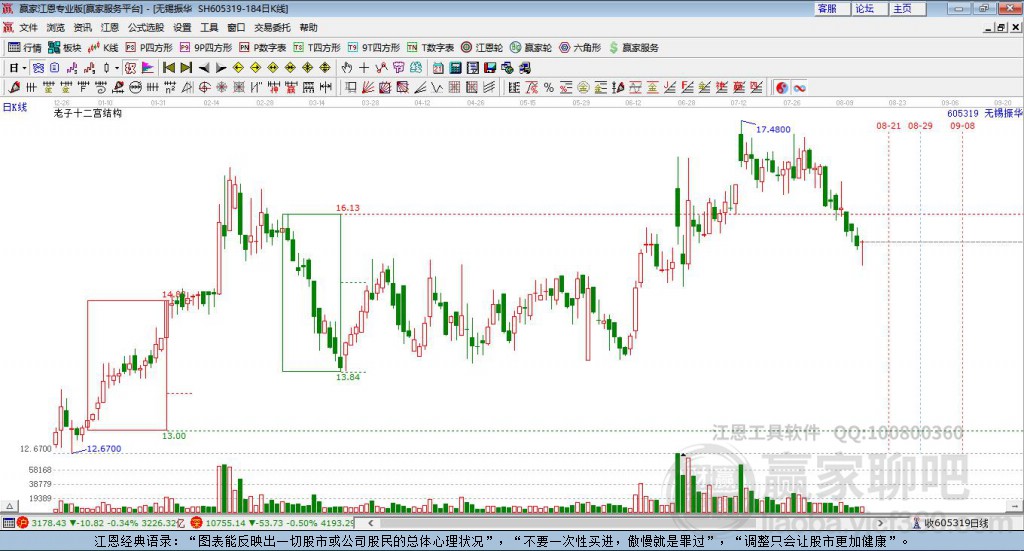Switch to the K线 chart view
The height and width of the screenshot is (551, 1024).
point(103,48)
